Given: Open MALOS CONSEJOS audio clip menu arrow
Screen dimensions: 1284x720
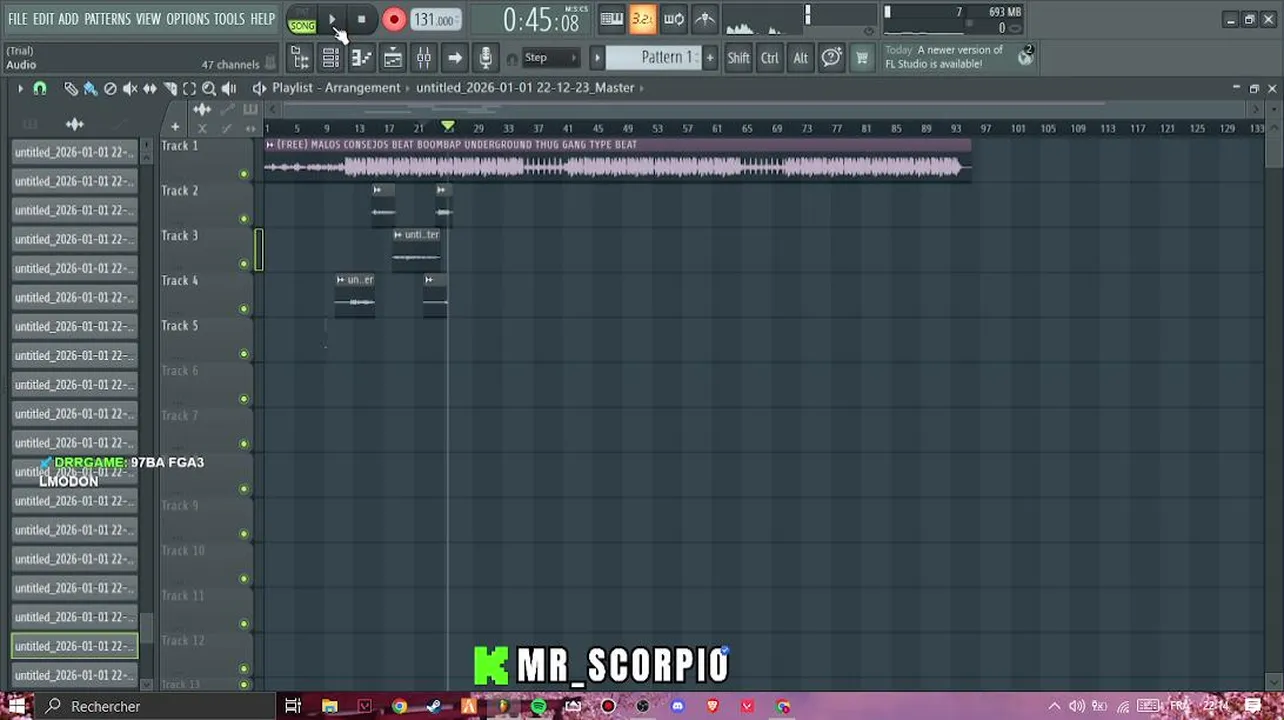Looking at the screenshot, I should tap(270, 145).
